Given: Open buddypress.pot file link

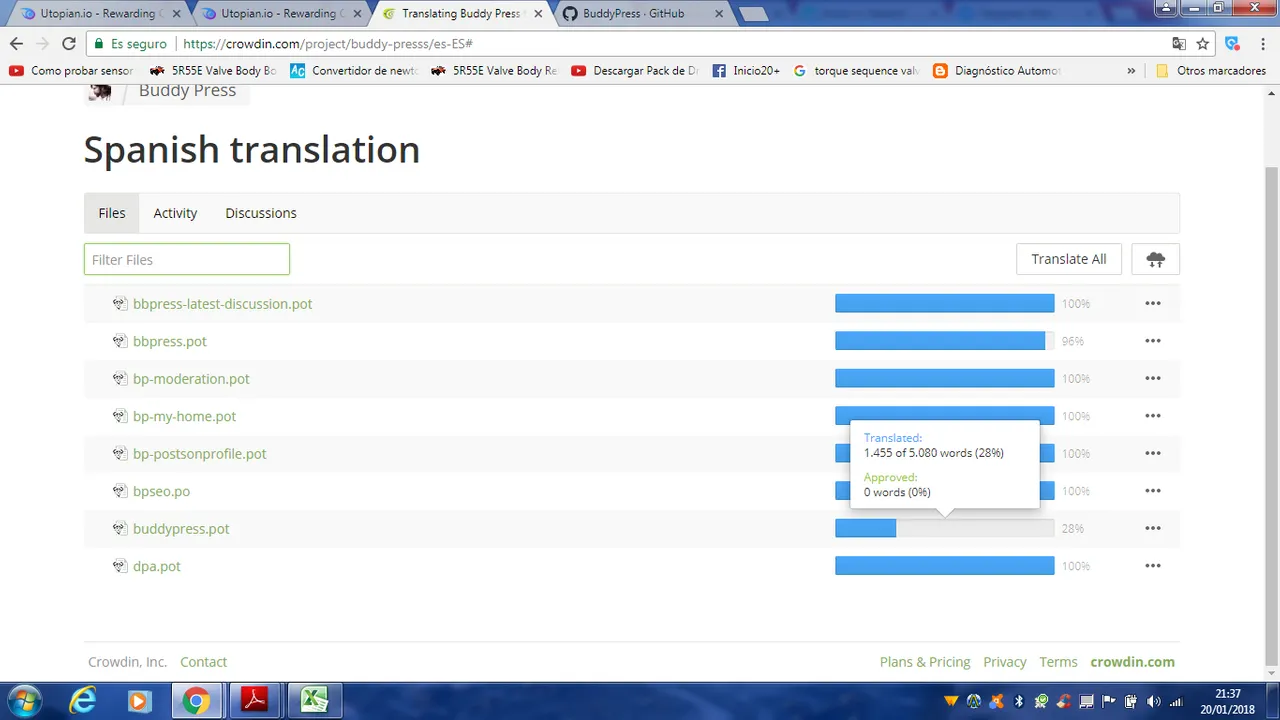Looking at the screenshot, I should click(181, 529).
